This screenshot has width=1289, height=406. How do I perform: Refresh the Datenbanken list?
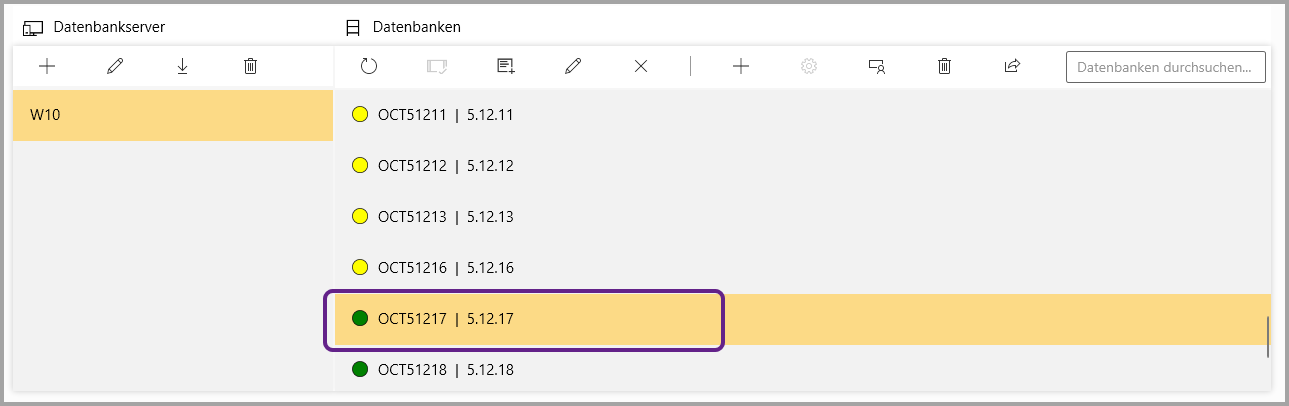point(369,67)
